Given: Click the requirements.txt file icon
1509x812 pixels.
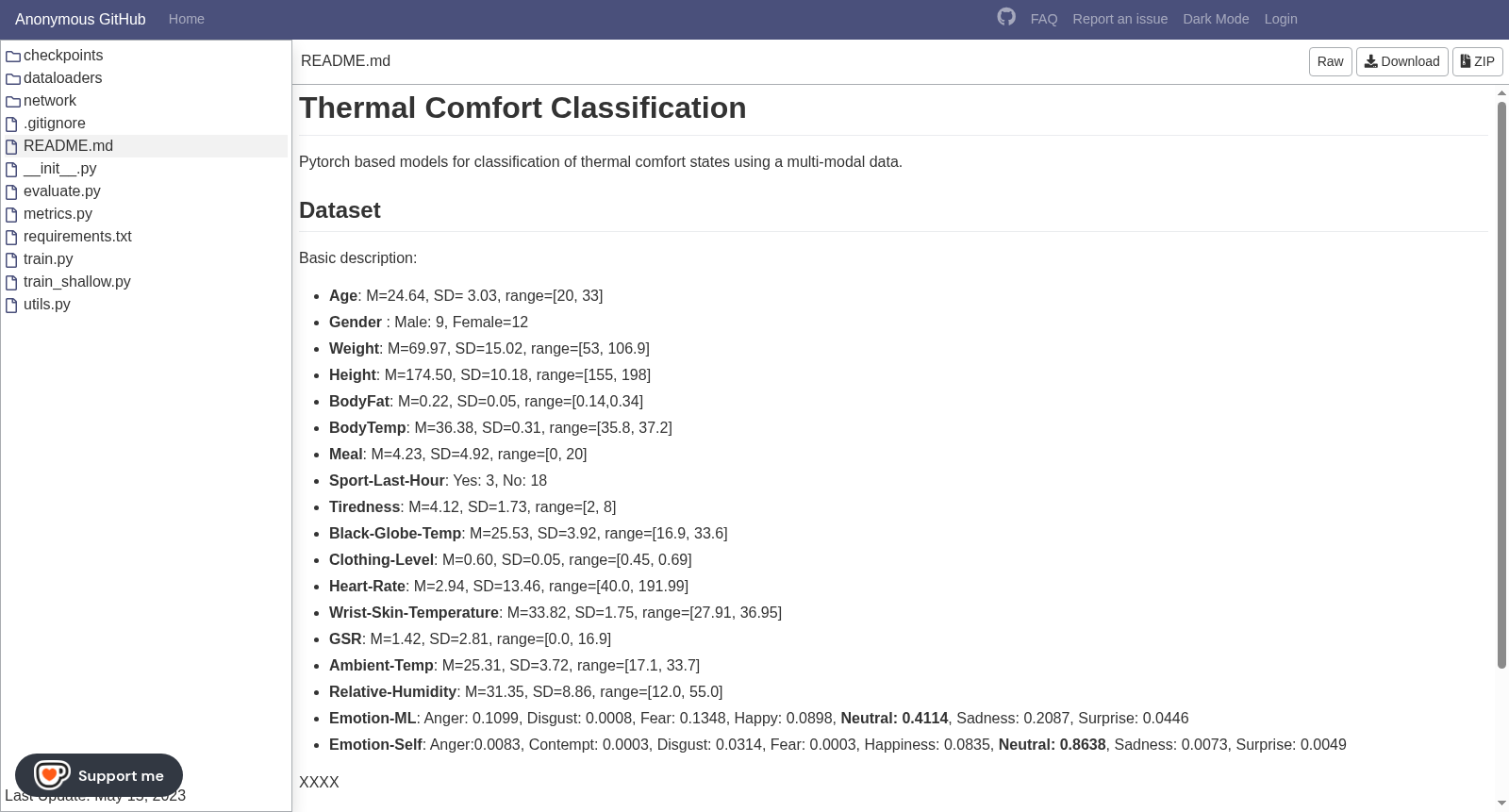Looking at the screenshot, I should 12,237.
